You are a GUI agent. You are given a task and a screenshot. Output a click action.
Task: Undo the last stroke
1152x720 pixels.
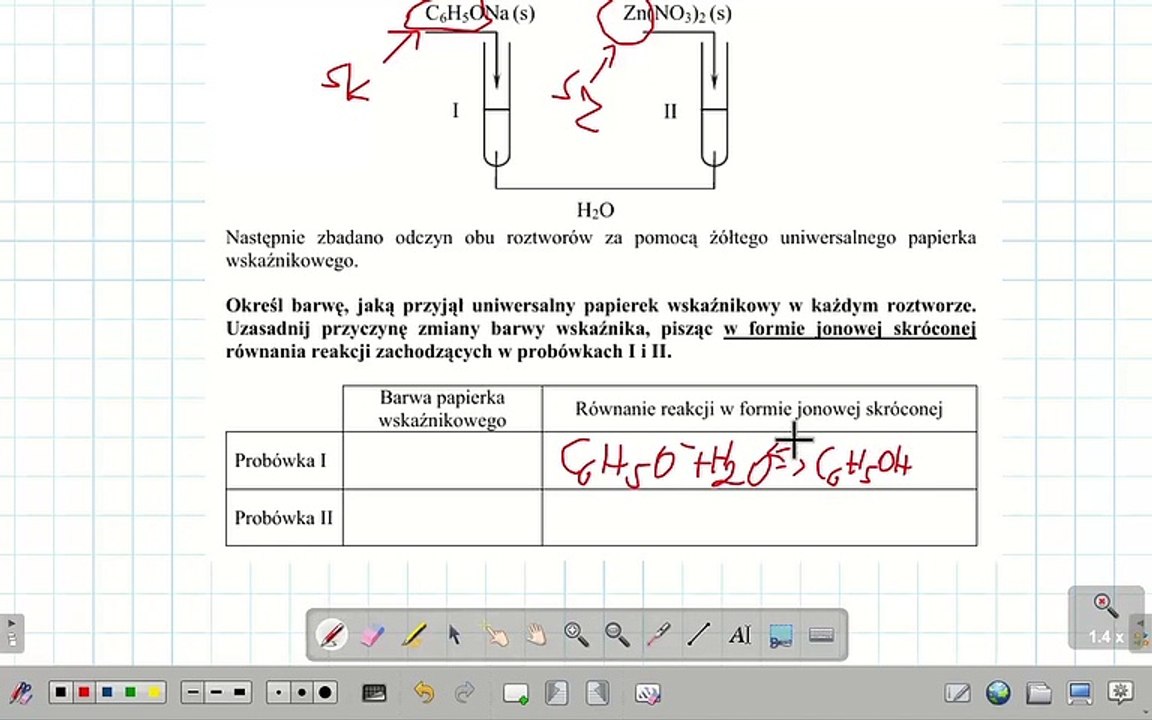tap(424, 692)
